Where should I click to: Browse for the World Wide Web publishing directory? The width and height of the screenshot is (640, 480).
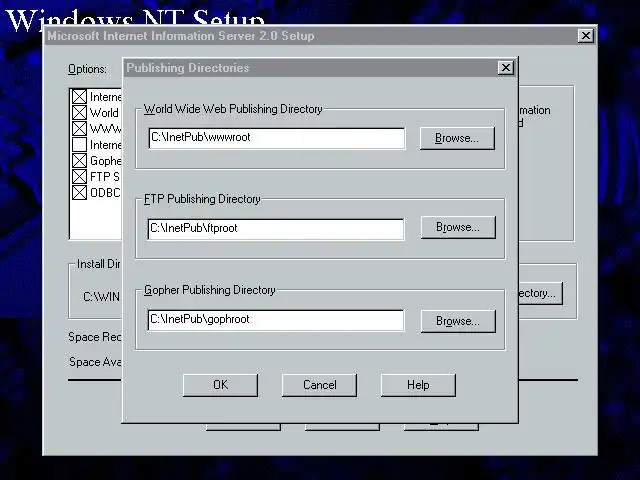[457, 138]
